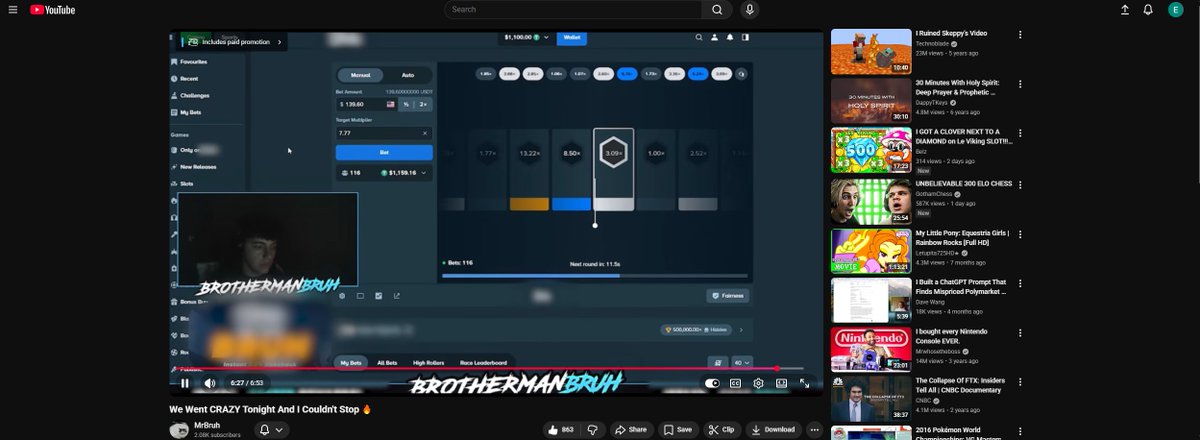Viewport: 1200px width, 440px height.
Task: Open options menu for Collapse Of FTX video
Action: pyautogui.click(x=1020, y=381)
